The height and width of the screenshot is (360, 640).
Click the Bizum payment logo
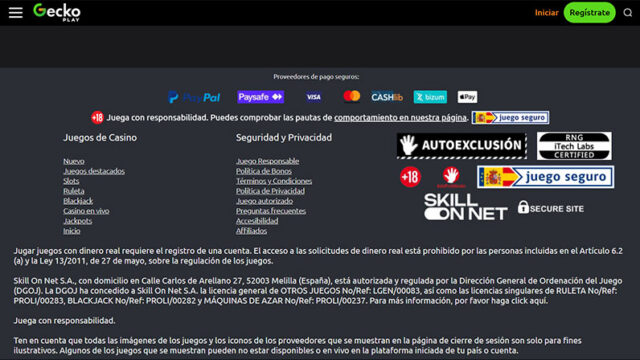430,97
